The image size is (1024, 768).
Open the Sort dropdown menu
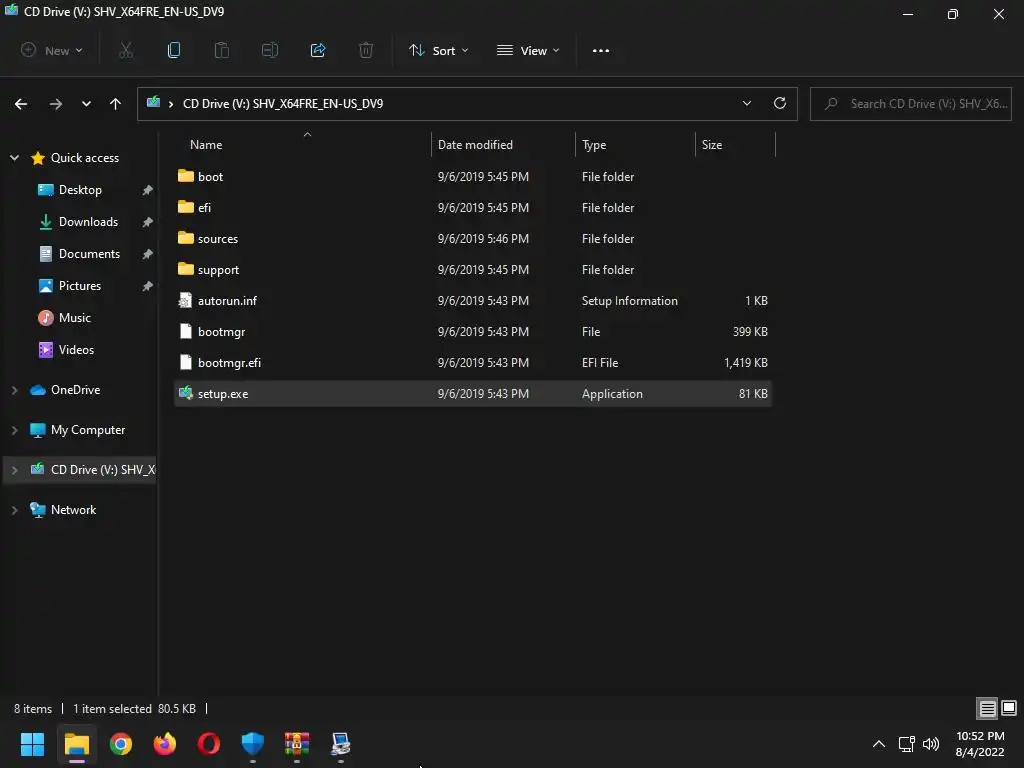coord(438,50)
